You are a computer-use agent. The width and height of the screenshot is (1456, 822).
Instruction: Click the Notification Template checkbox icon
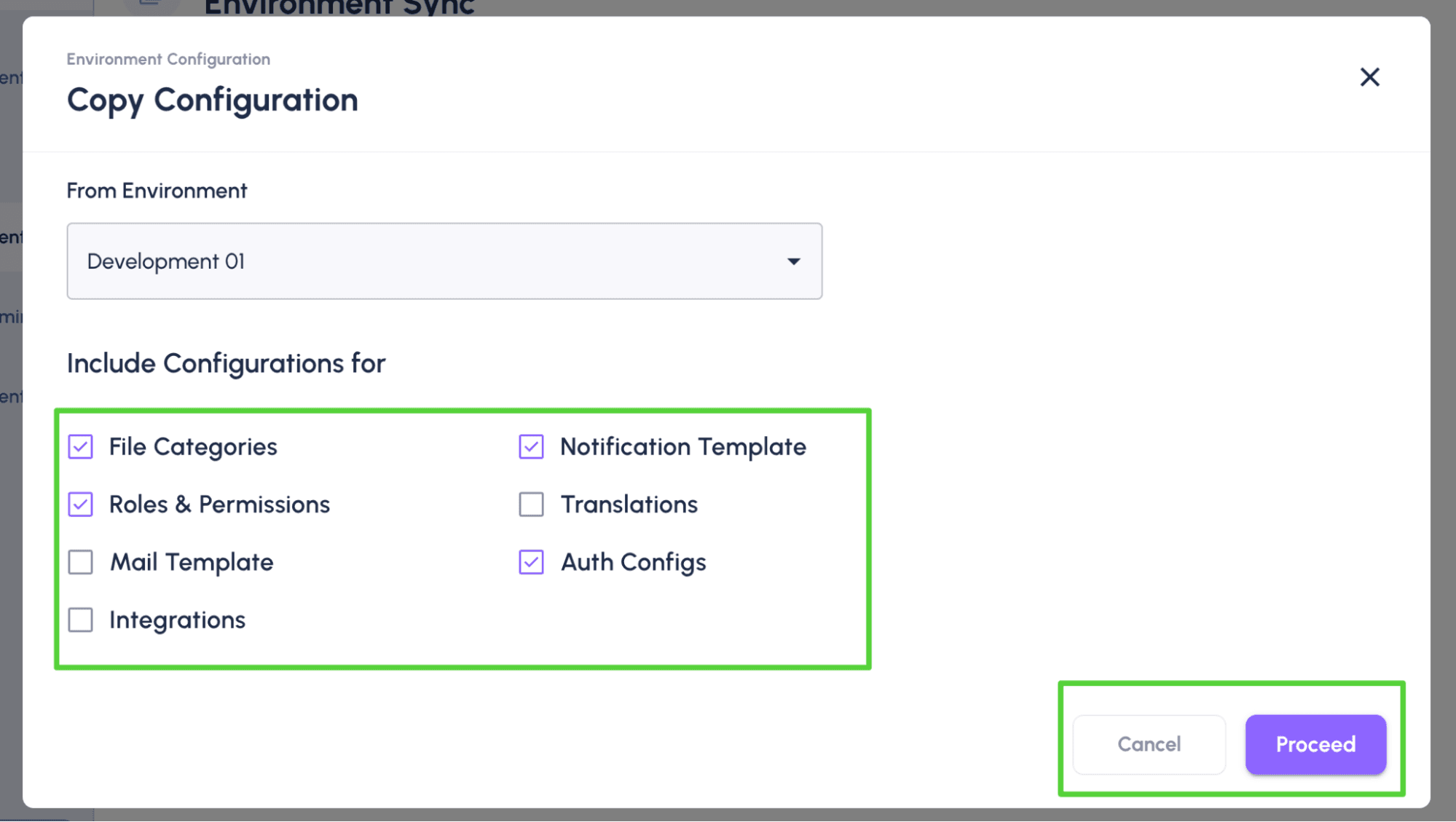pos(531,446)
